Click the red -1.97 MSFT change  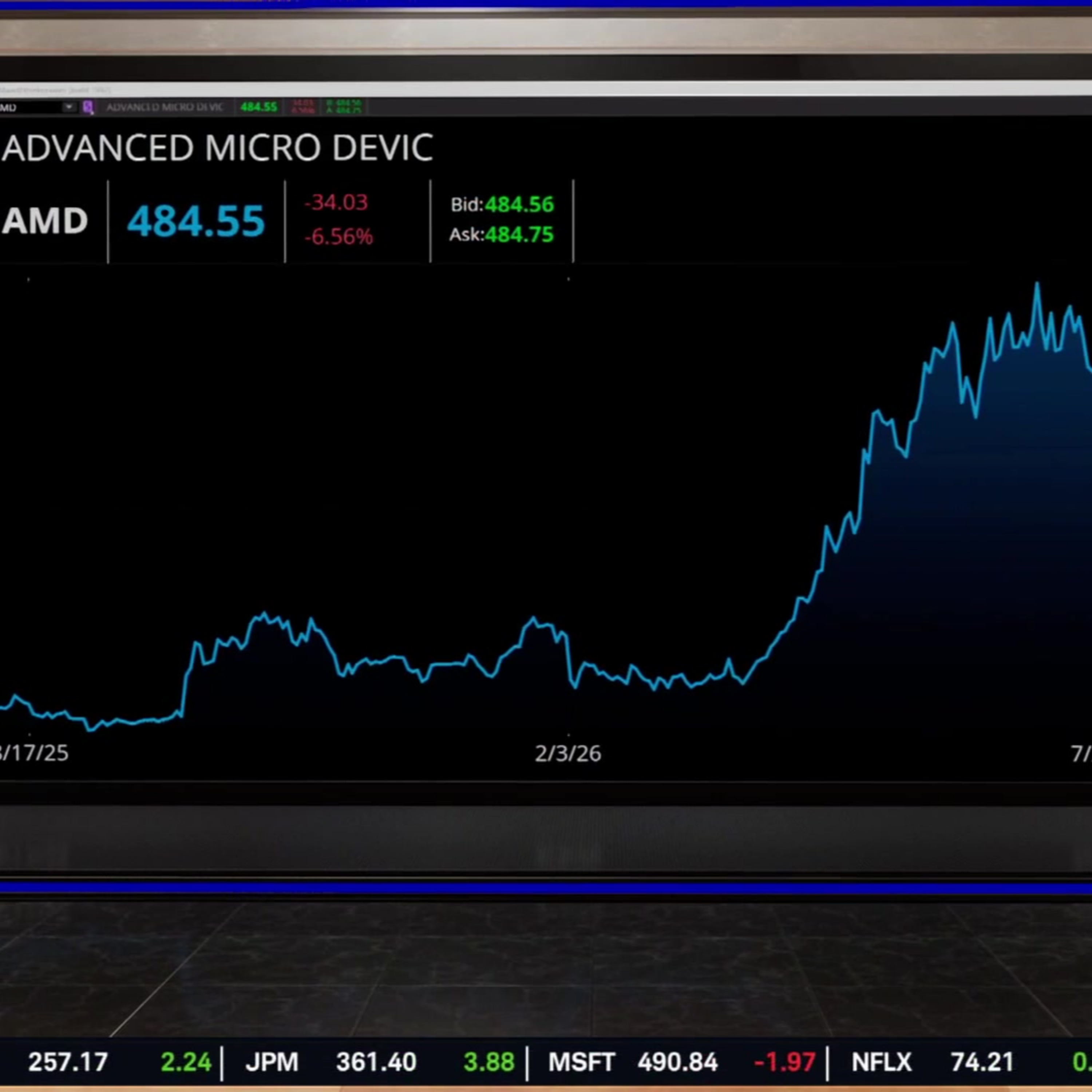[x=784, y=1062]
